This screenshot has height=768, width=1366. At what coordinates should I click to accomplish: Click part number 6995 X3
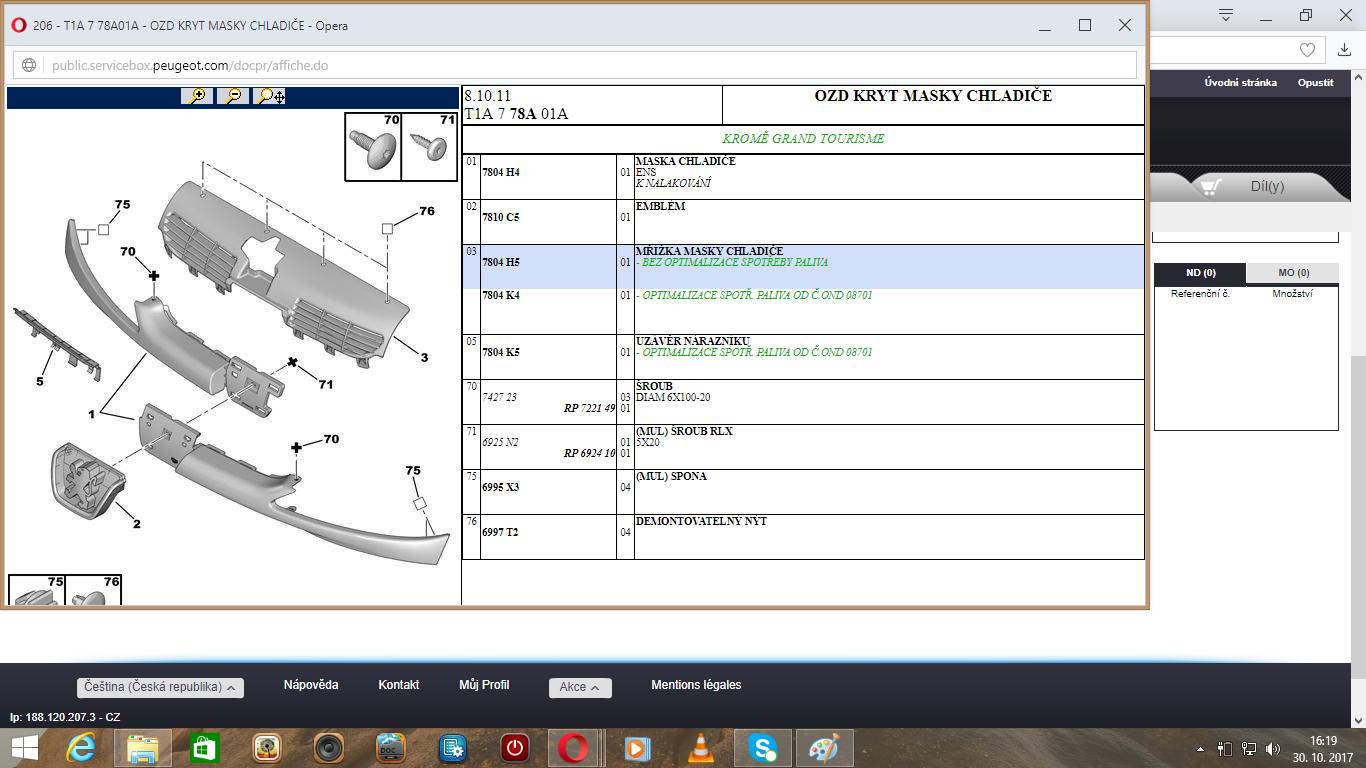click(x=501, y=487)
